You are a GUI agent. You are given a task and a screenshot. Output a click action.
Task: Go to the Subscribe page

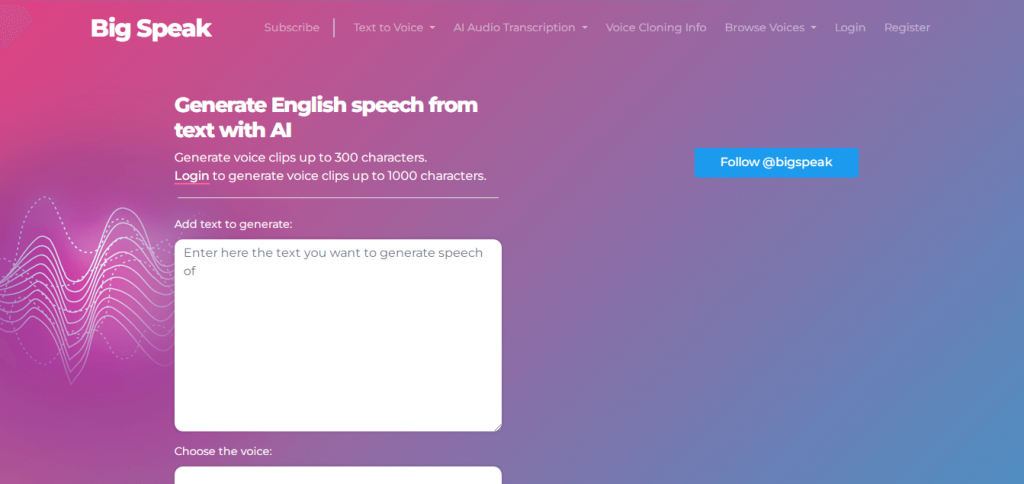tap(292, 27)
